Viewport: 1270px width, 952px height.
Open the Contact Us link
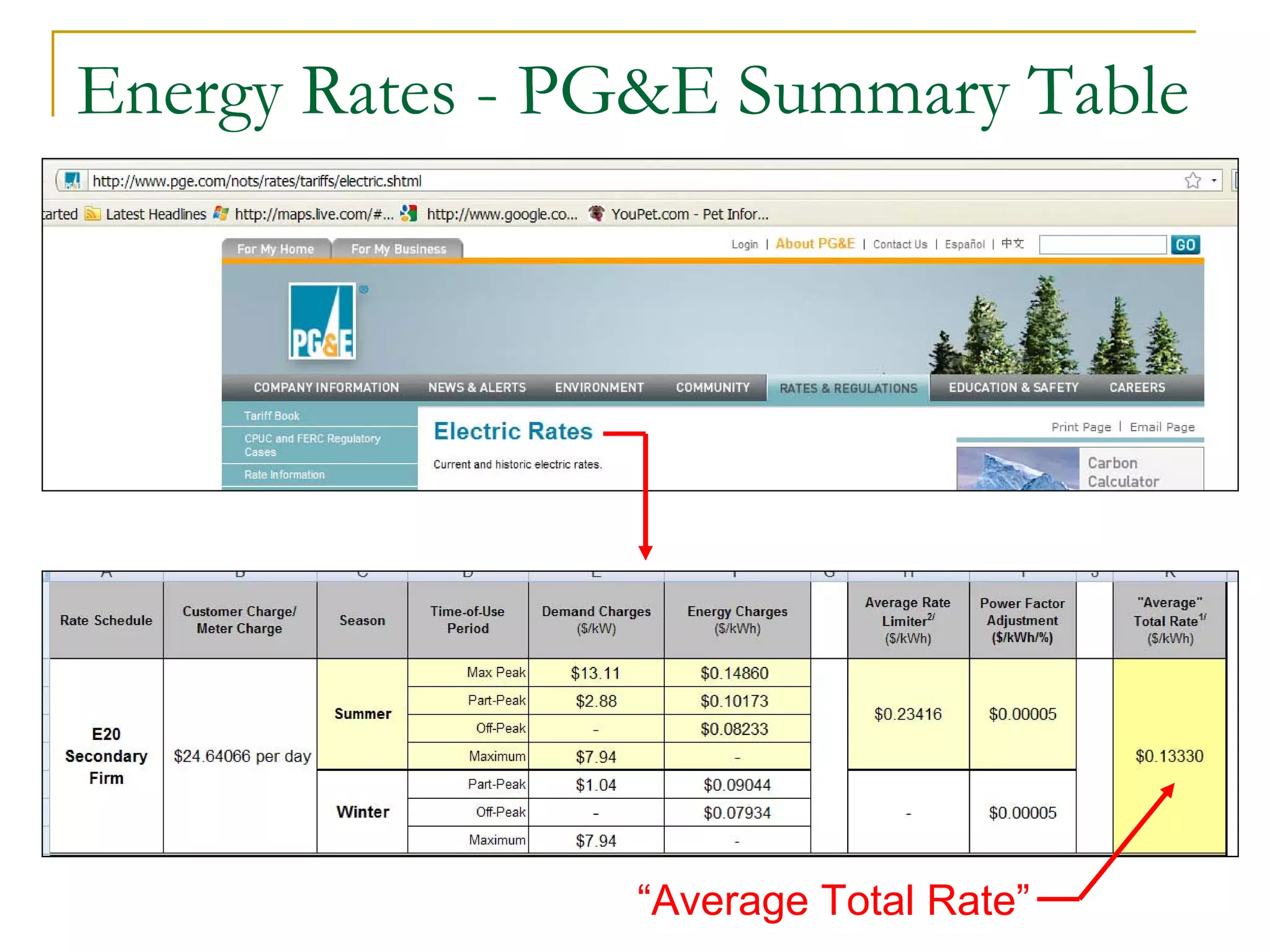coord(900,244)
